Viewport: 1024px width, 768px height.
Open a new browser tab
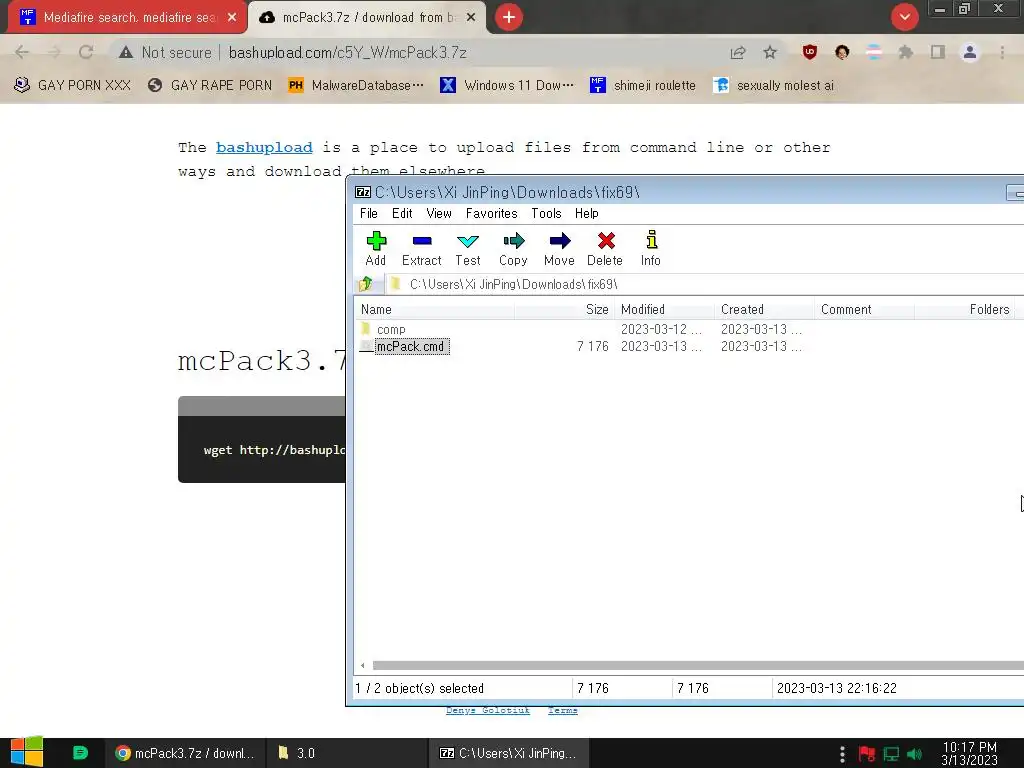[509, 17]
